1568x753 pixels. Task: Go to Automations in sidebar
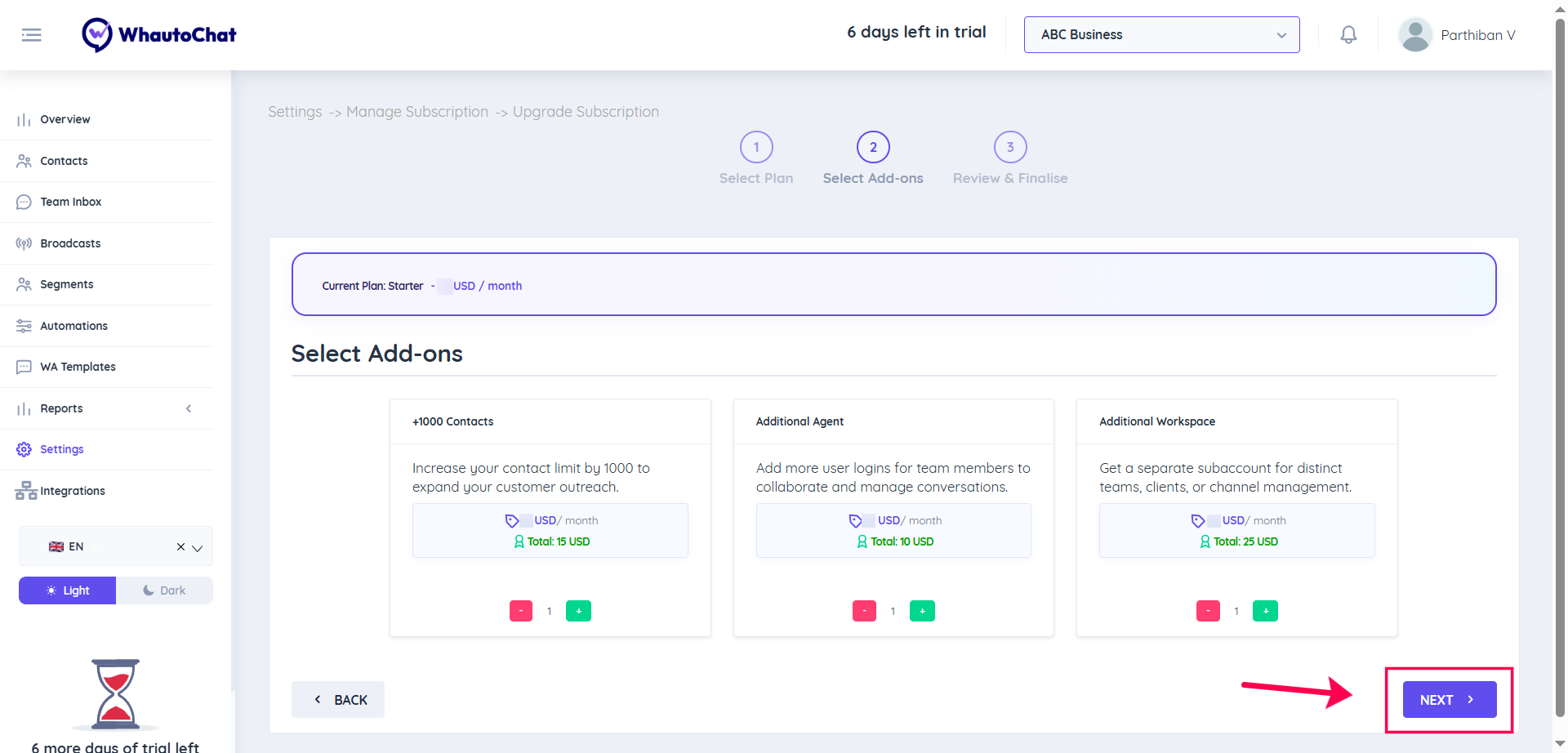[73, 326]
